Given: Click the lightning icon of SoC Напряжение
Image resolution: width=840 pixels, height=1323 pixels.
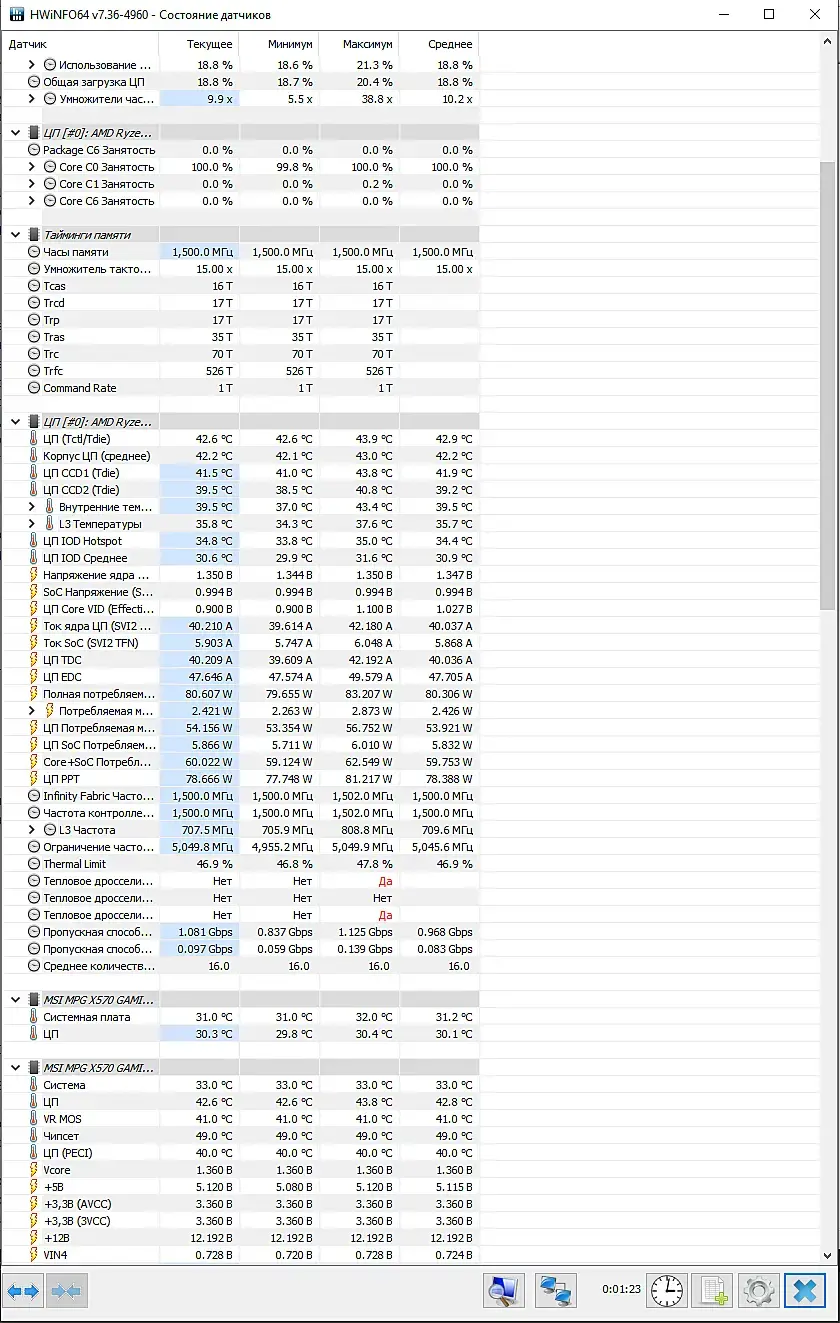Looking at the screenshot, I should tap(34, 592).
